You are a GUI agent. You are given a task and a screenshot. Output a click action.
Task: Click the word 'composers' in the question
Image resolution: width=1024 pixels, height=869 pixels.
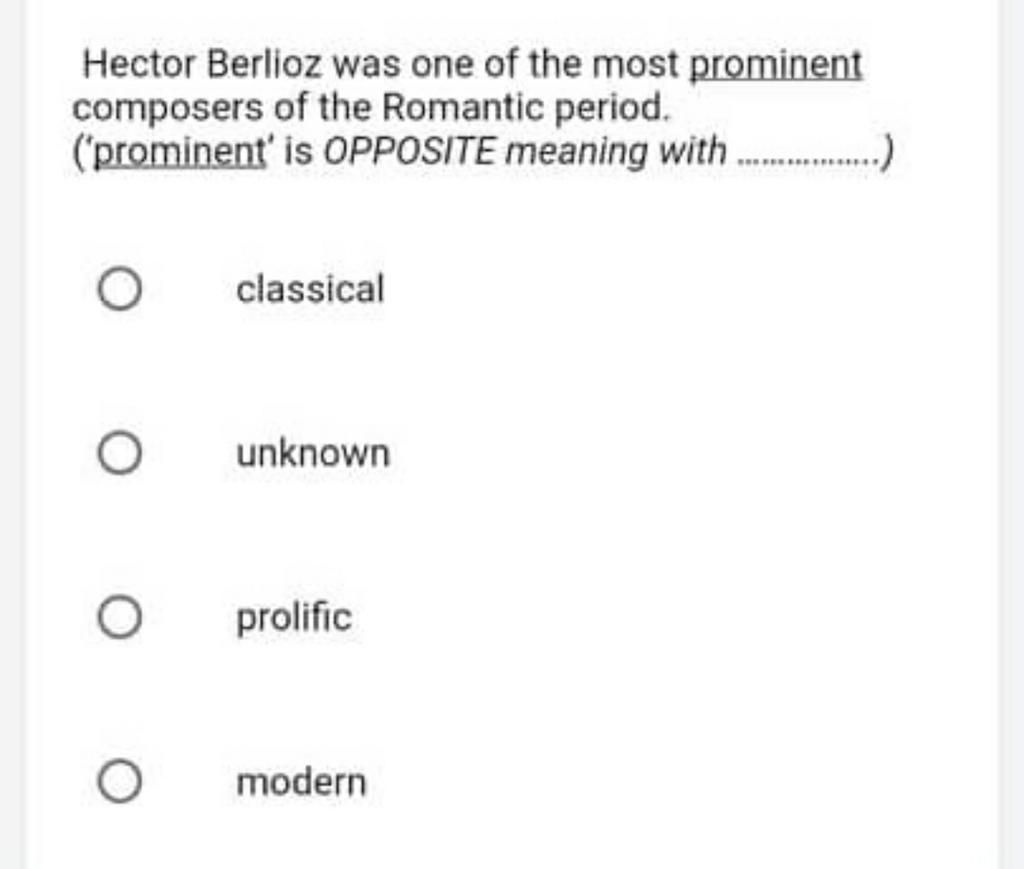[168, 109]
